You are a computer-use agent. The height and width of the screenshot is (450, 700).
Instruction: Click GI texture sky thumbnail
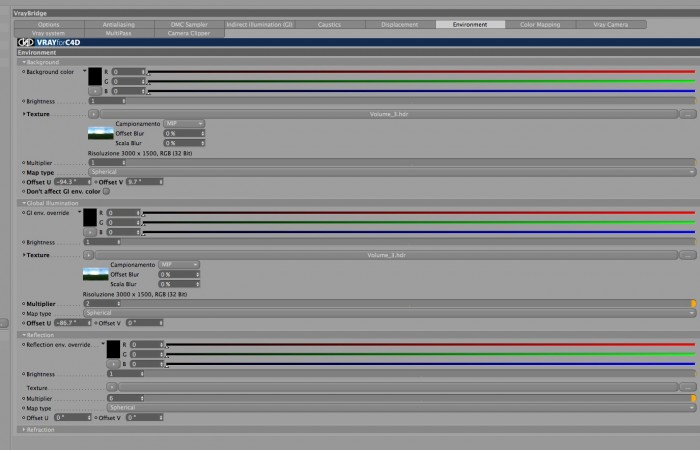pyautogui.click(x=96, y=274)
